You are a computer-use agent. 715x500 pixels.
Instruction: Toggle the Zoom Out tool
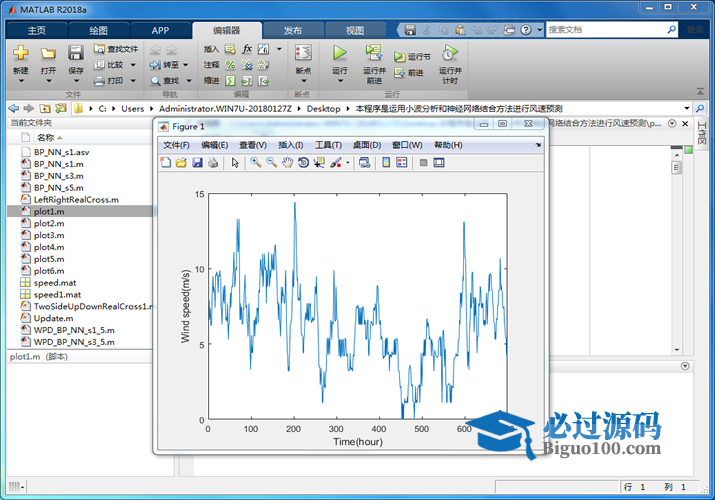pyautogui.click(x=271, y=162)
